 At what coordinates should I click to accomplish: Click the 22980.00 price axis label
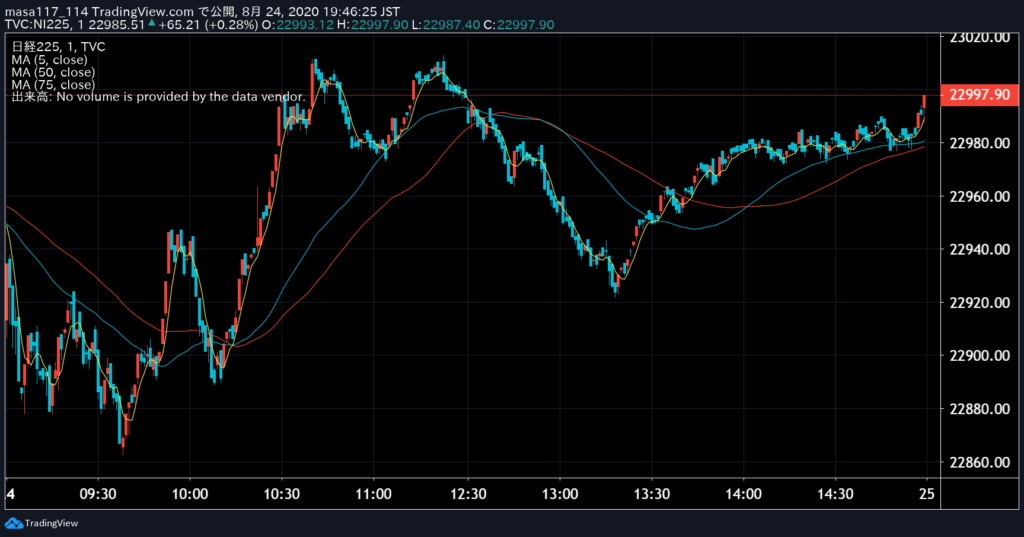pos(980,143)
